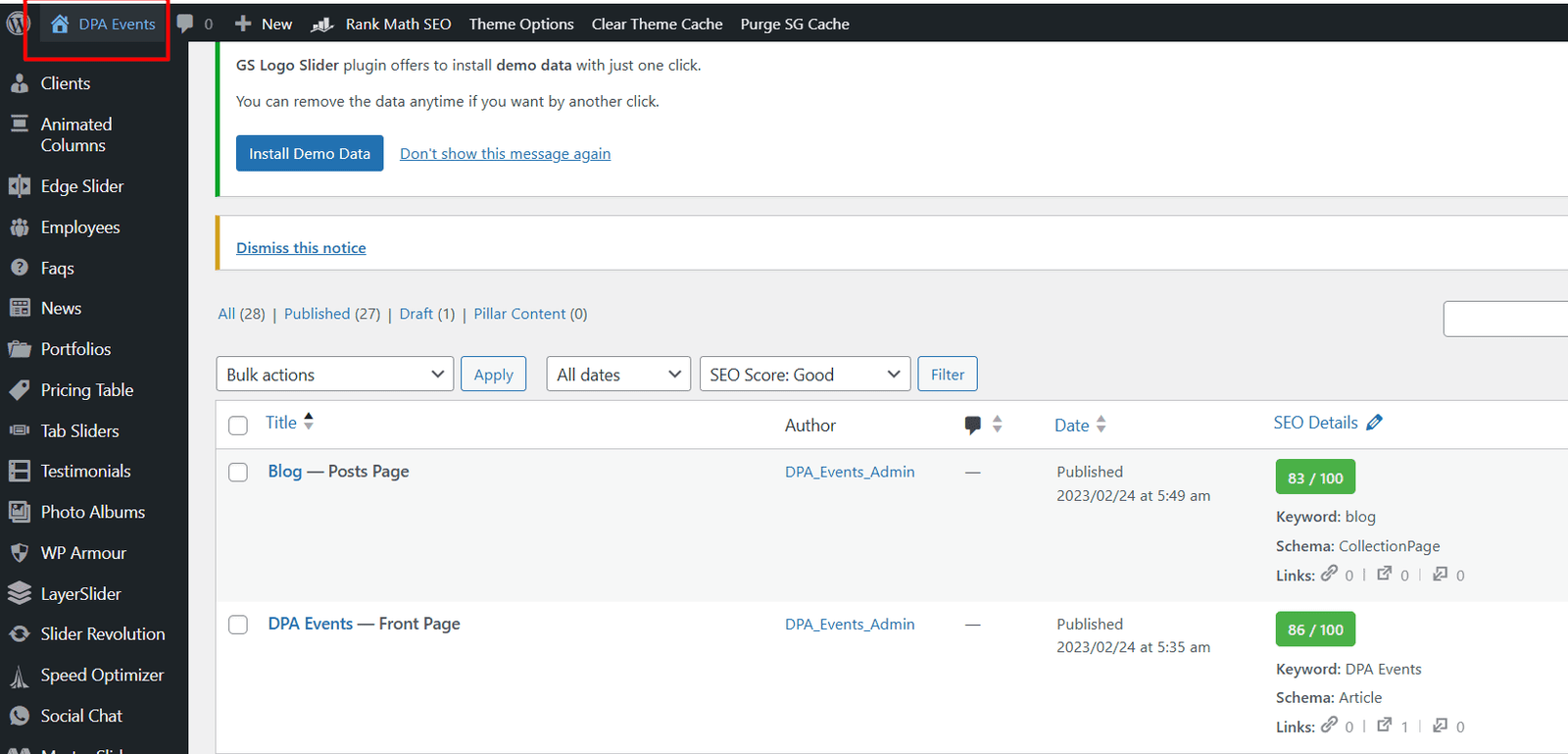Click the Portfolios folder icon
Screen dimensions: 1568x754
coord(20,349)
